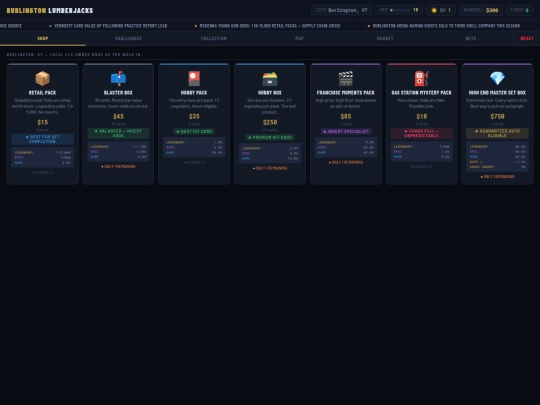Click the Cards counter in header
540x405 pixels.
(519, 10)
